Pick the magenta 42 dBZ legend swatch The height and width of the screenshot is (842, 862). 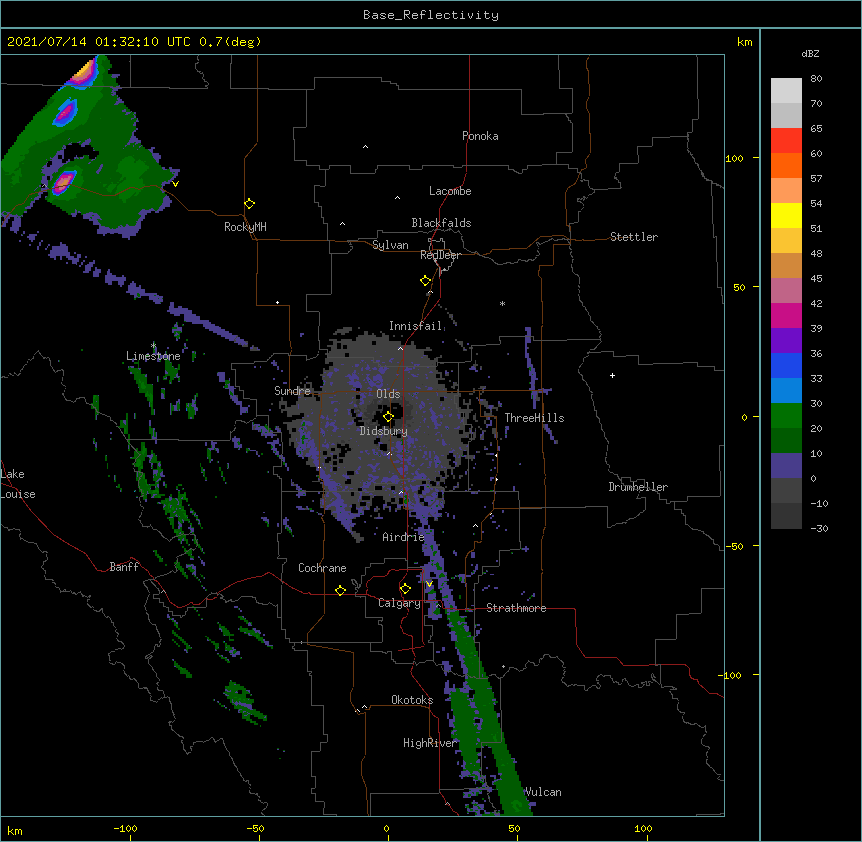point(786,315)
